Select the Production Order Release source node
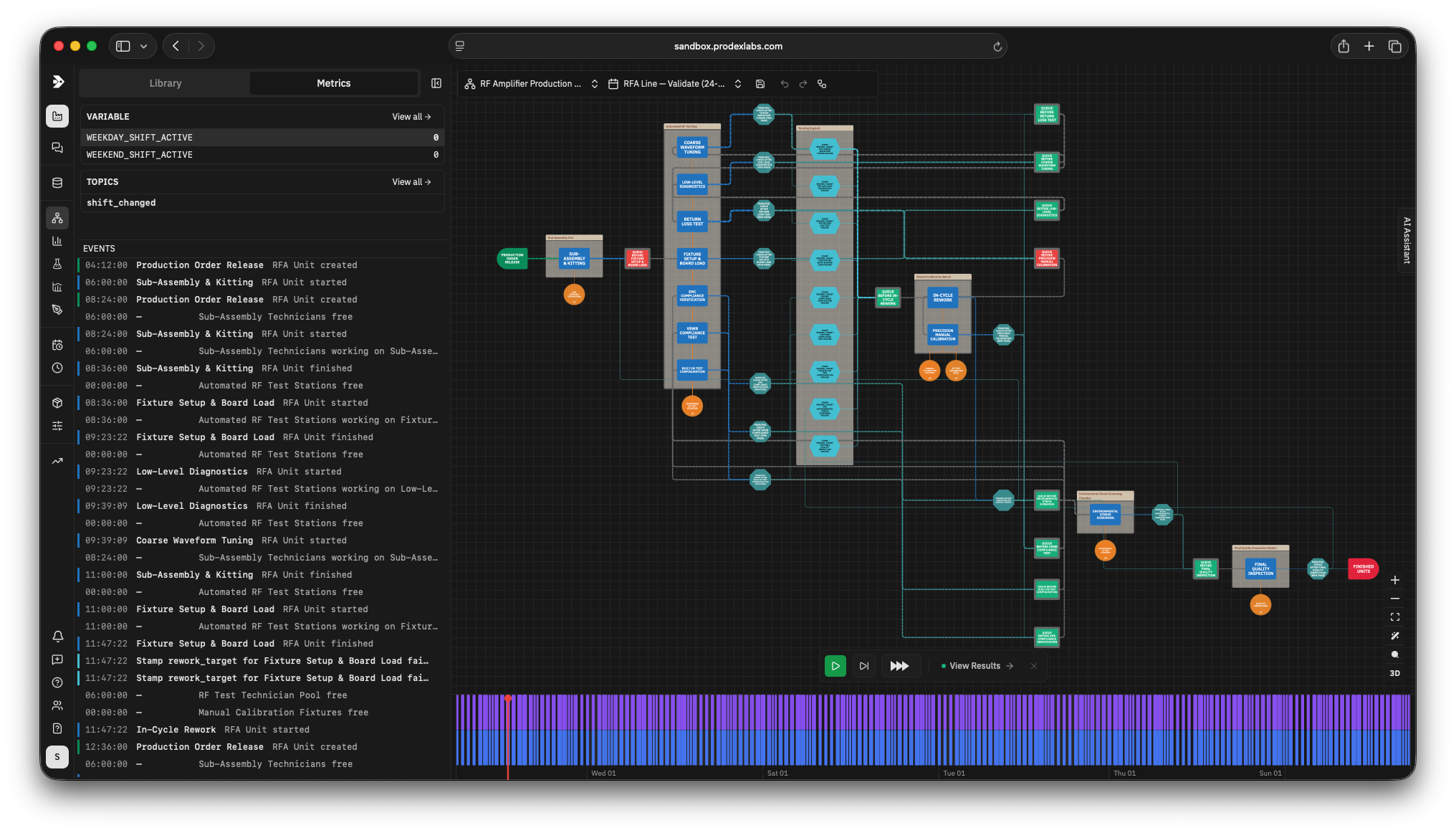 512,259
